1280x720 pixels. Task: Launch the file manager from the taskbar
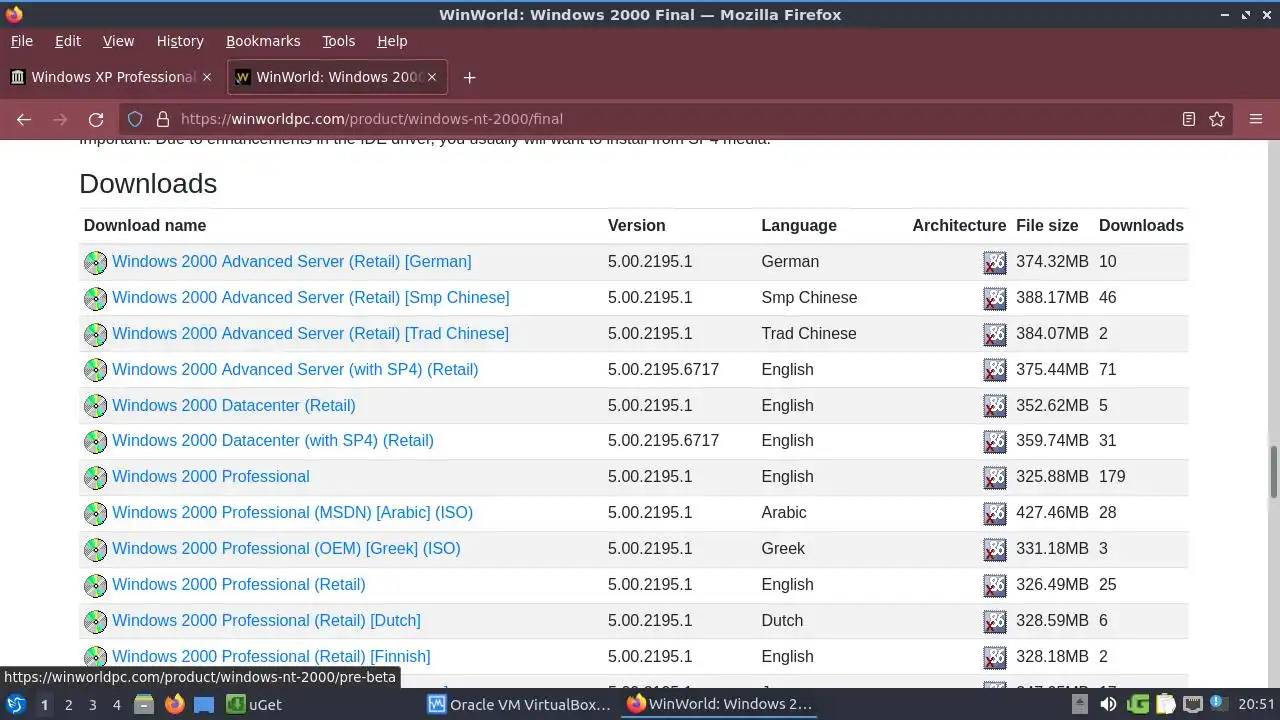[144, 704]
